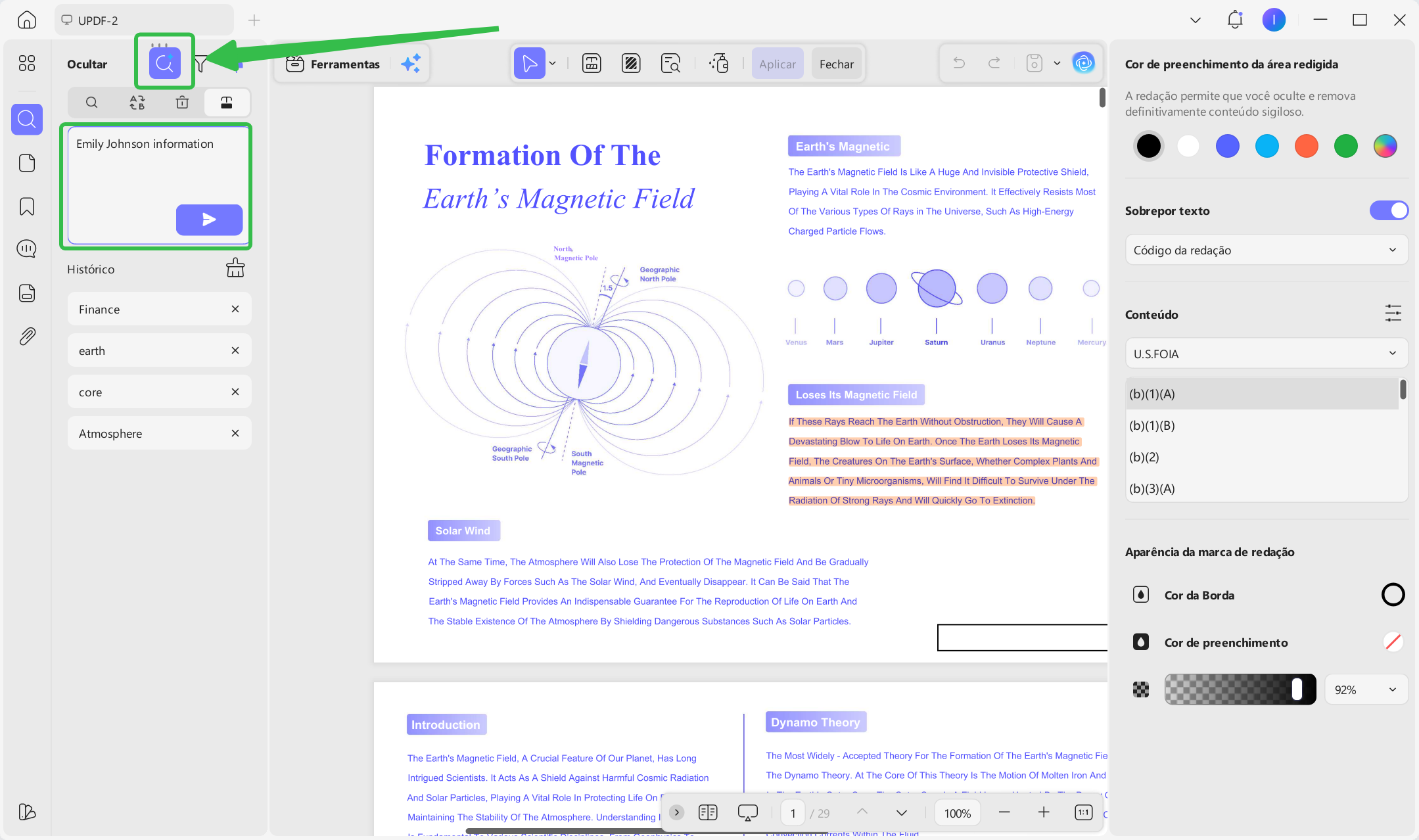Open the multicolor custom color picker
This screenshot has height=840, width=1419.
pyautogui.click(x=1385, y=146)
